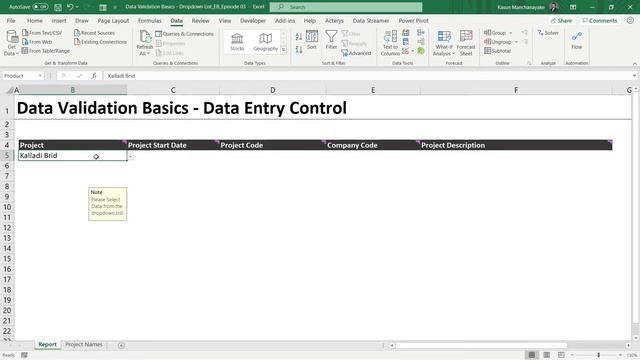Launch the Solver add-in
The height and width of the screenshot is (360, 640).
pyautogui.click(x=548, y=33)
